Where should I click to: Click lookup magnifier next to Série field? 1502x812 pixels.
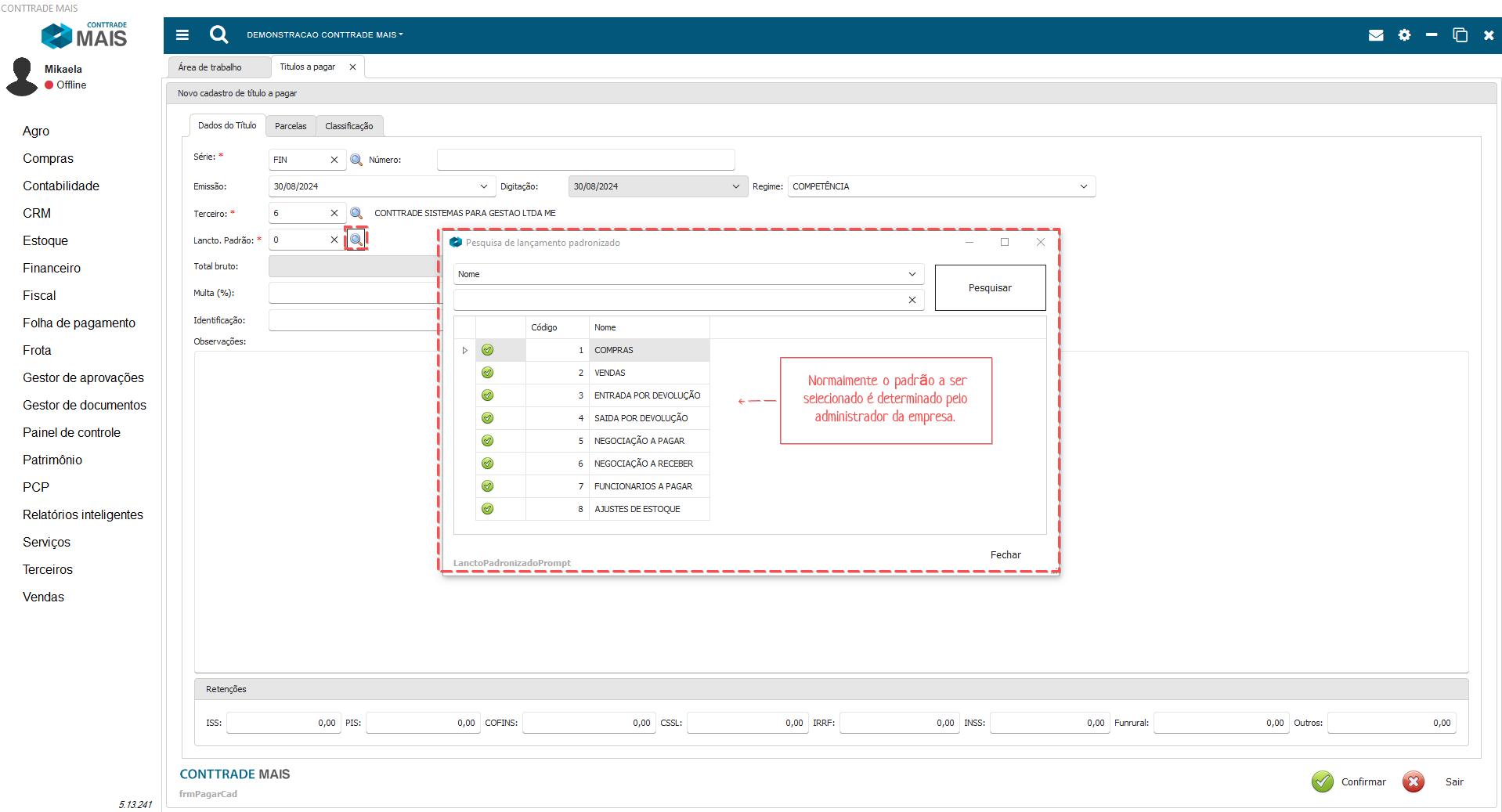[x=356, y=160]
